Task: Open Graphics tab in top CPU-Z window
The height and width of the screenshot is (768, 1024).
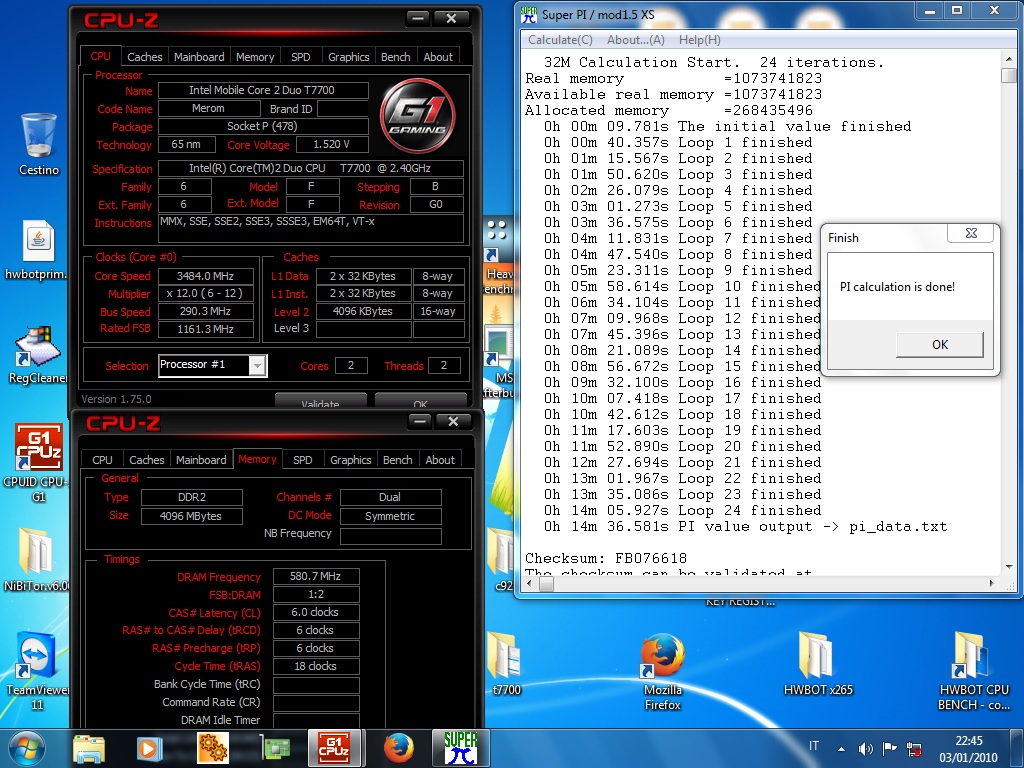Action: click(x=349, y=57)
